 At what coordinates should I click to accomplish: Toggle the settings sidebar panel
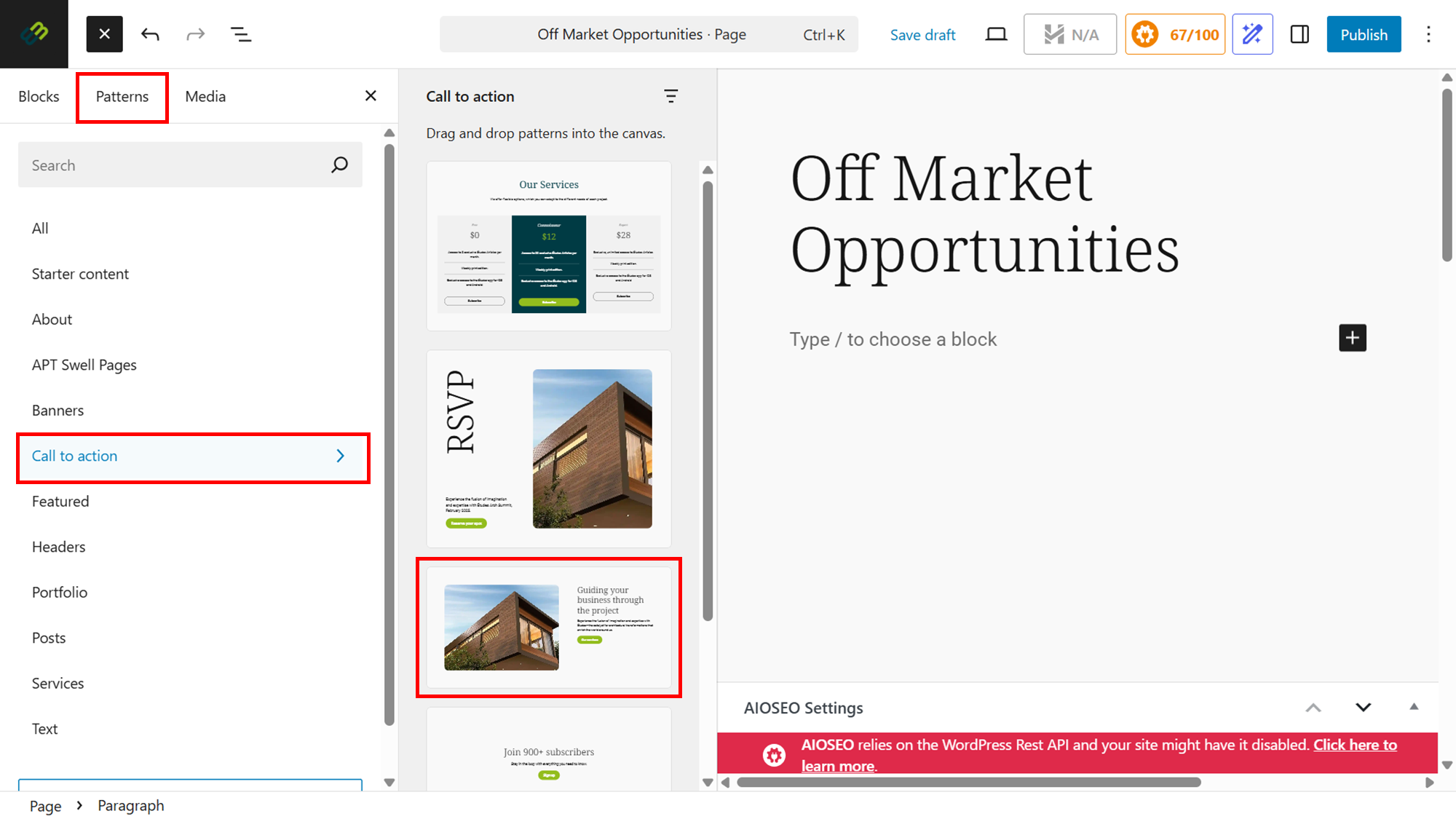(x=1299, y=34)
